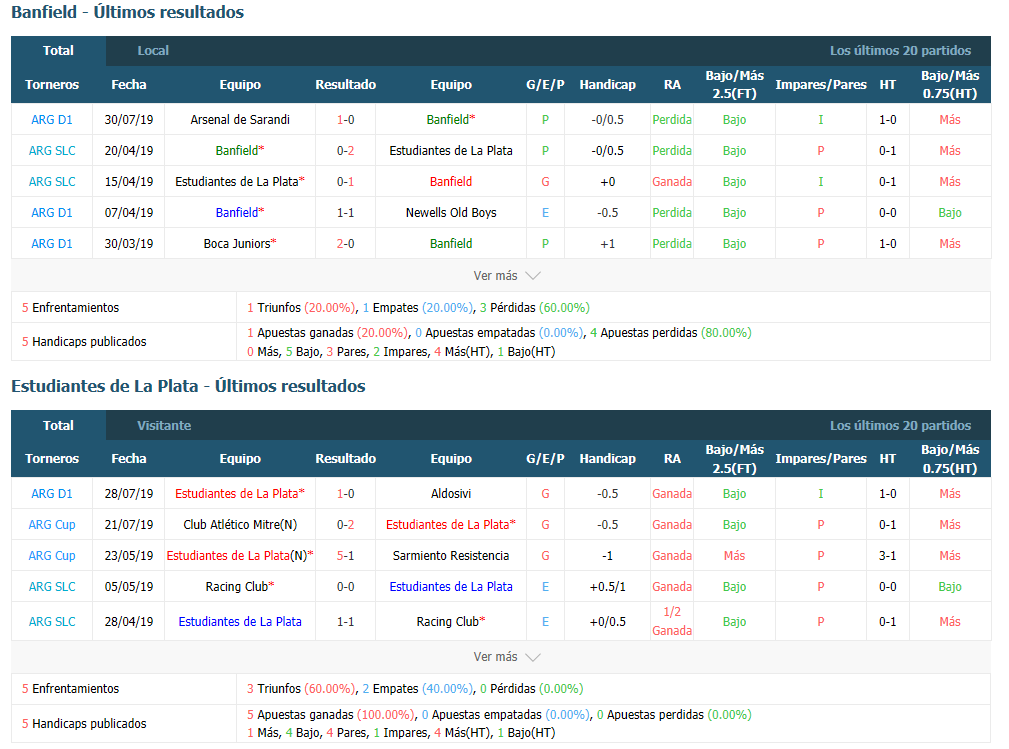This screenshot has height=749, width=1009.
Task: Click the 1/2 Ganada RA cell
Action: click(x=672, y=621)
